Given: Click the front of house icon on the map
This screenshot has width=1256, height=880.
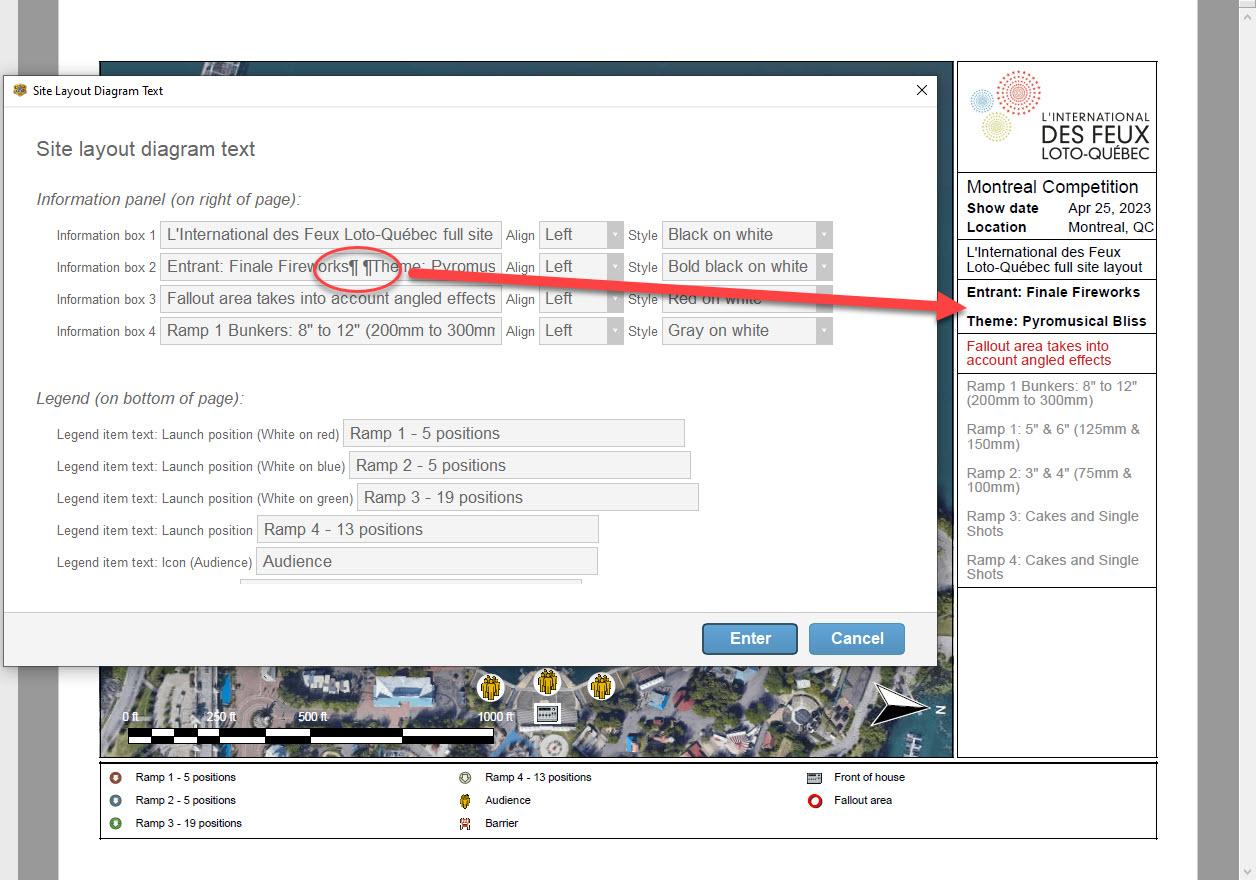Looking at the screenshot, I should 546,713.
